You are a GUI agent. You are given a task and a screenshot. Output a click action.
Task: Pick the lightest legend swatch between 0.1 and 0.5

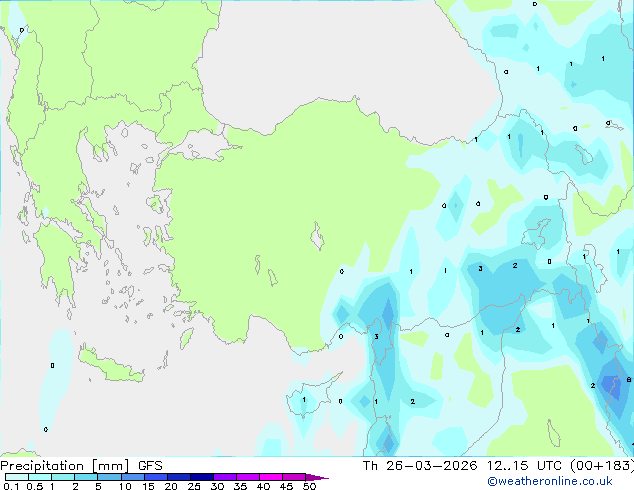(17, 477)
